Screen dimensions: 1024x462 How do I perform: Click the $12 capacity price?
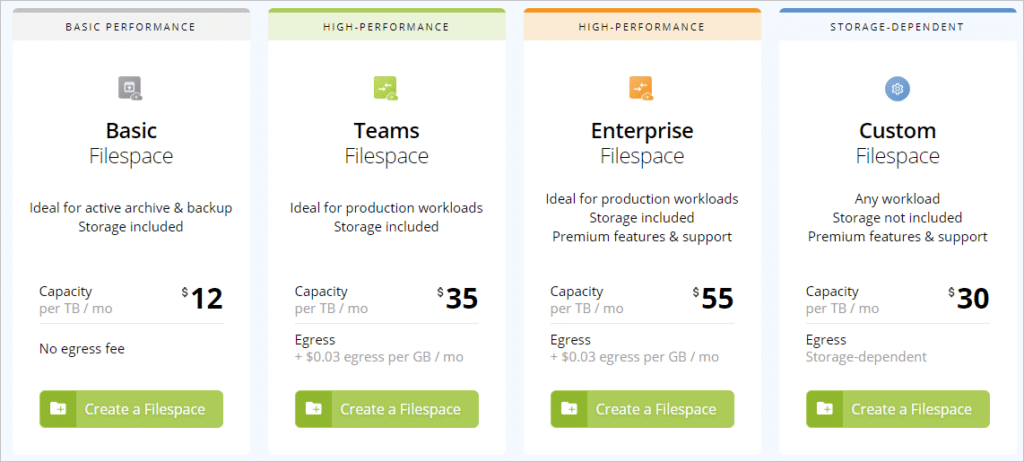click(x=202, y=299)
